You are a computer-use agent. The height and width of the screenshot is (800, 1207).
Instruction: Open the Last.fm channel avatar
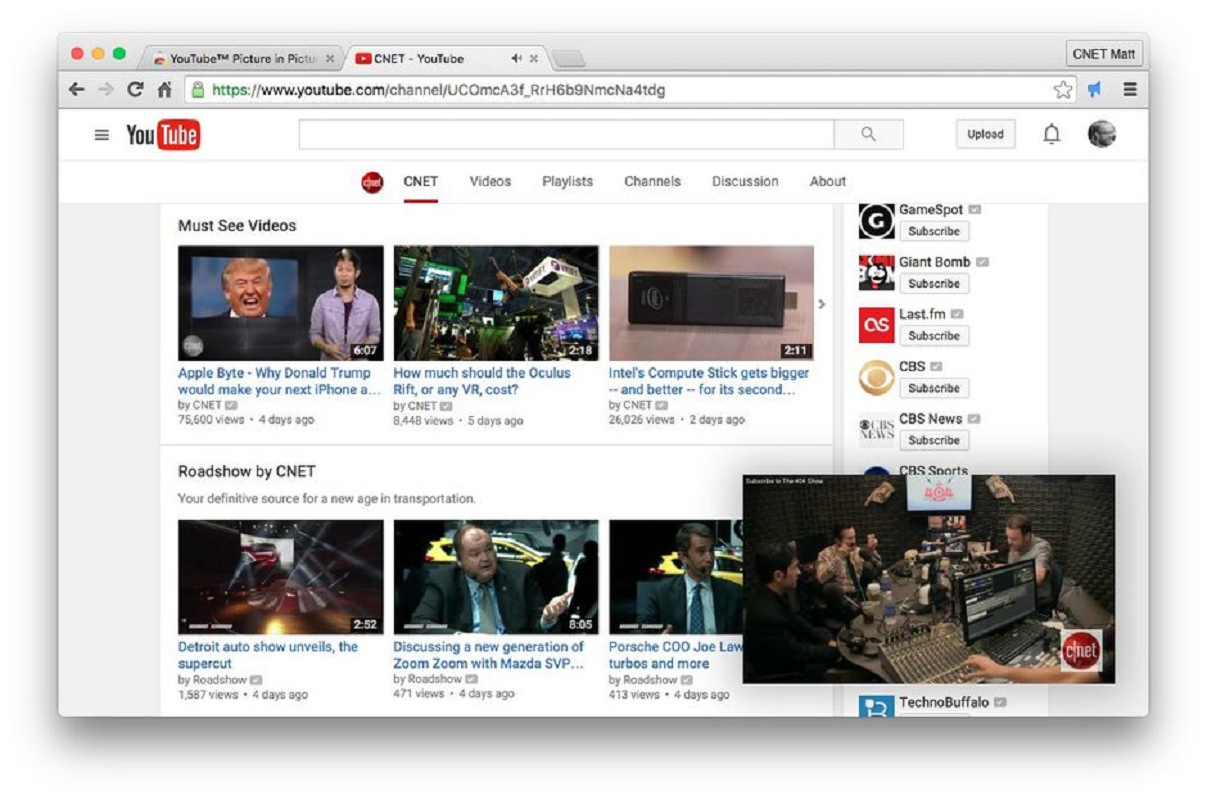[877, 325]
